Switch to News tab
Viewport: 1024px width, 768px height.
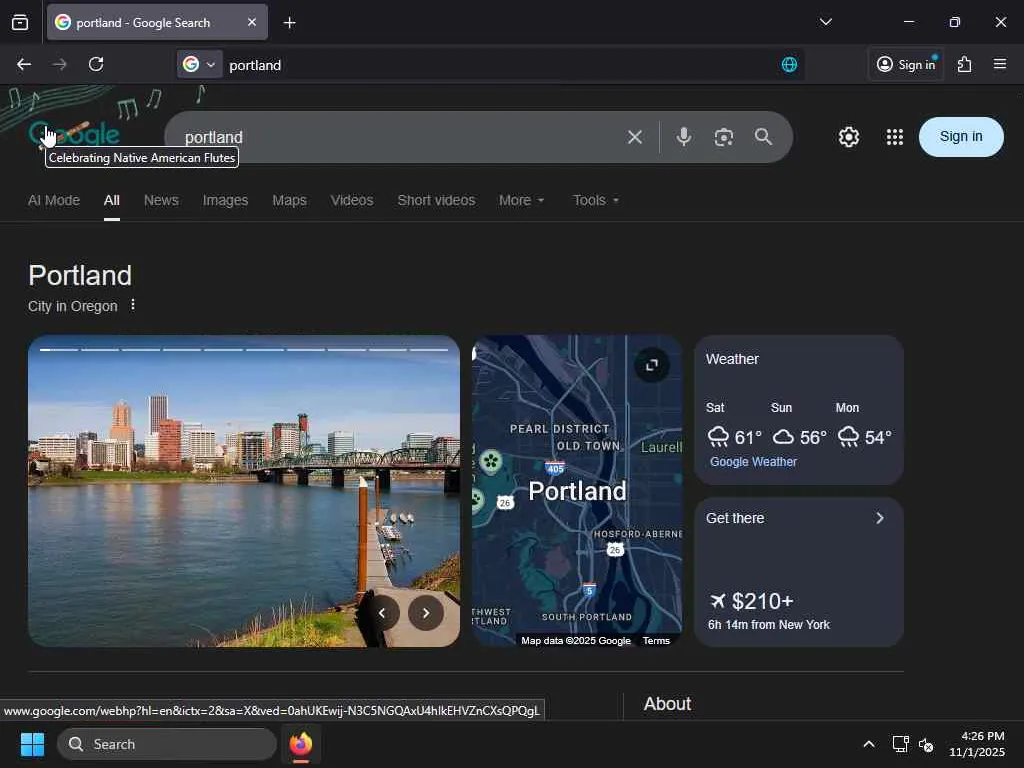[161, 200]
